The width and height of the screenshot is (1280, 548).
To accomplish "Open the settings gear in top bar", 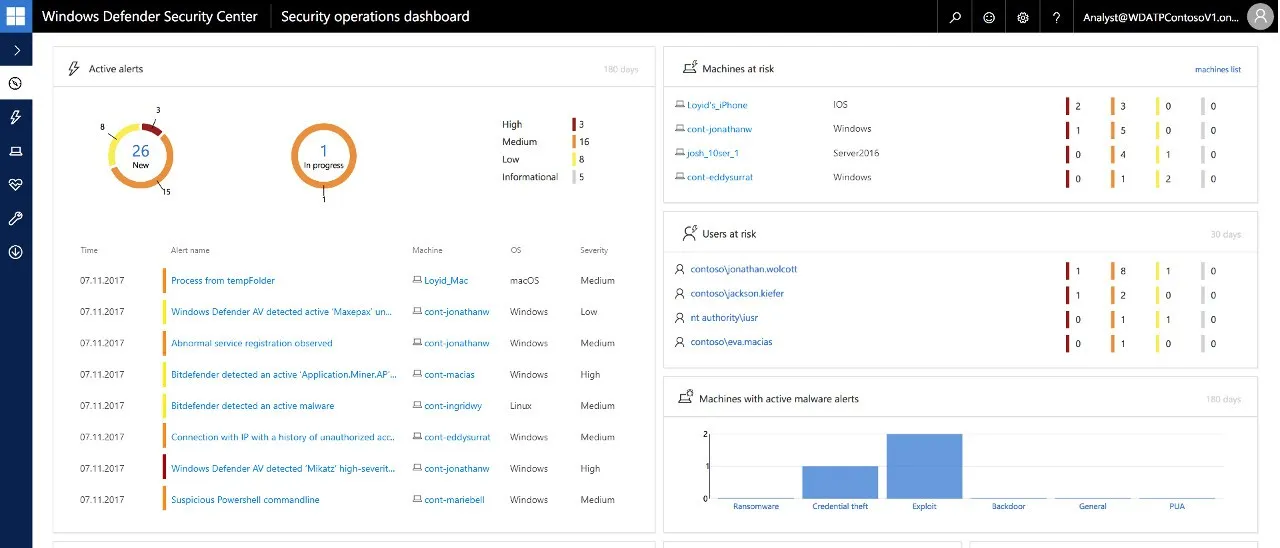I will point(1023,17).
